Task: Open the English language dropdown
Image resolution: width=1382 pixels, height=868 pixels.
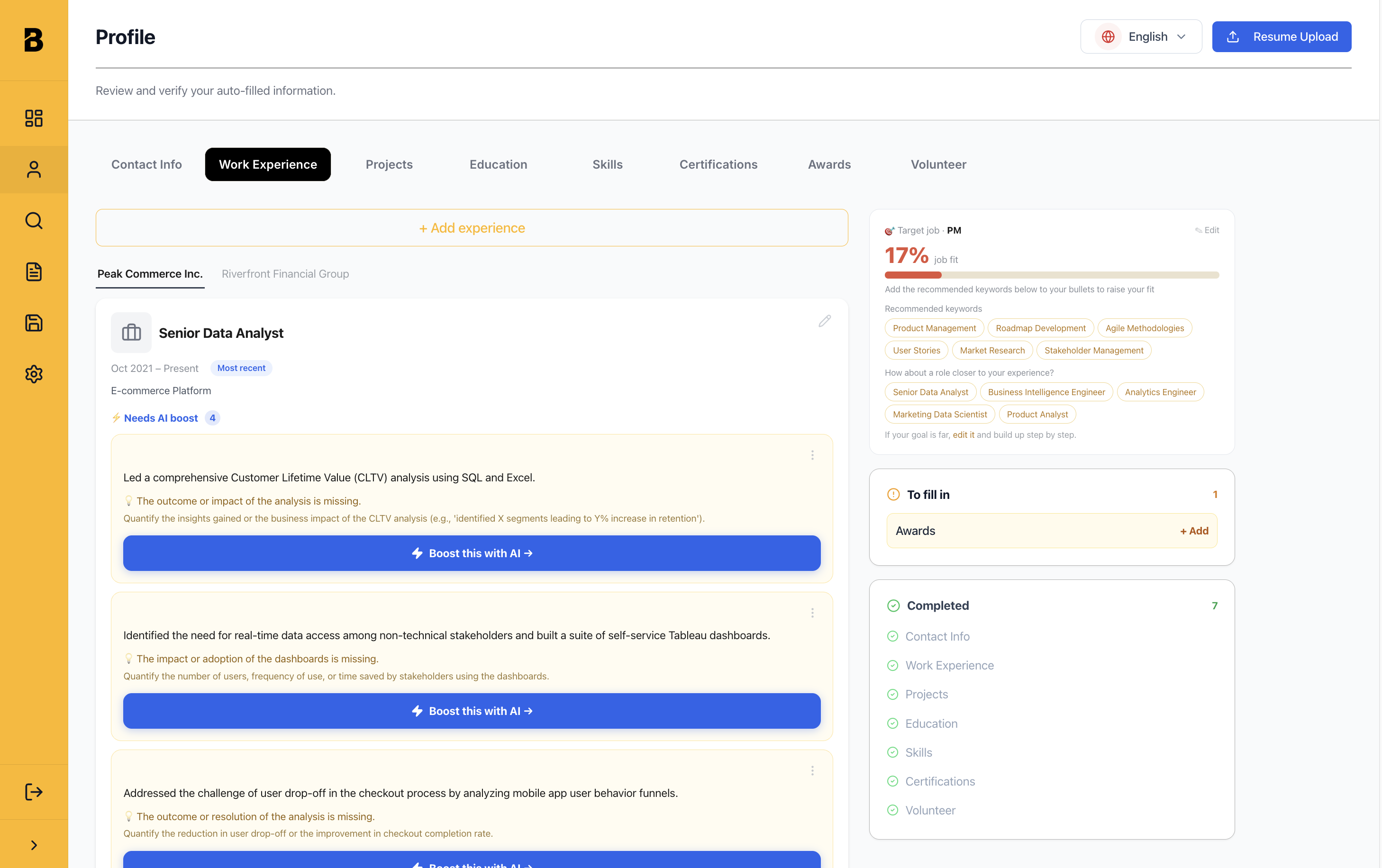Action: (1141, 36)
